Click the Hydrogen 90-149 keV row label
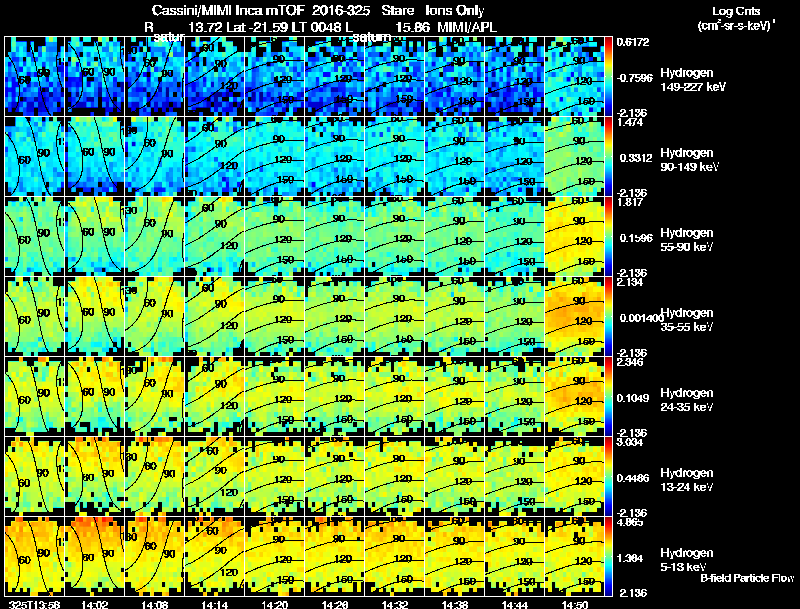Screen dimensions: 800x609 tap(689, 160)
